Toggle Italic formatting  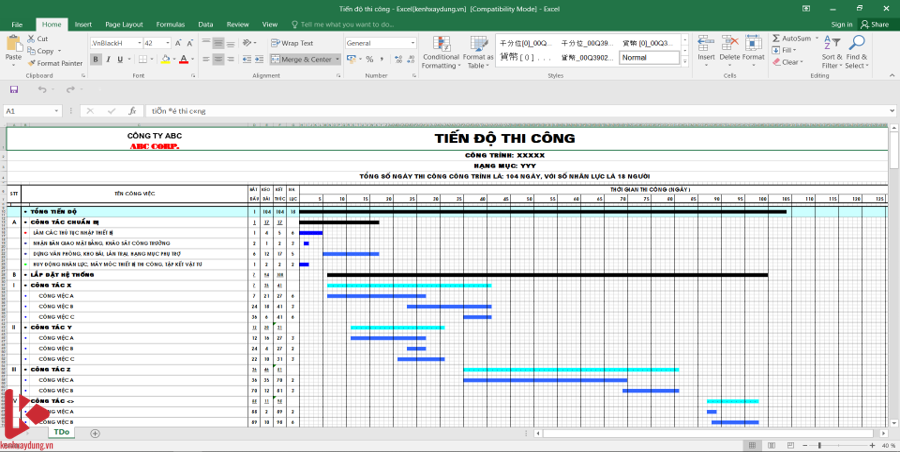point(108,59)
